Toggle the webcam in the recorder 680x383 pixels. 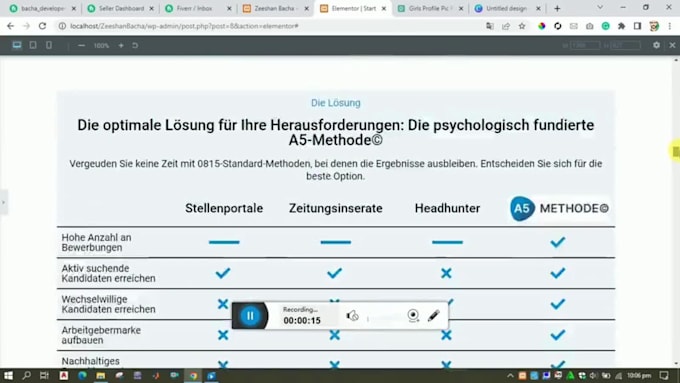413,315
